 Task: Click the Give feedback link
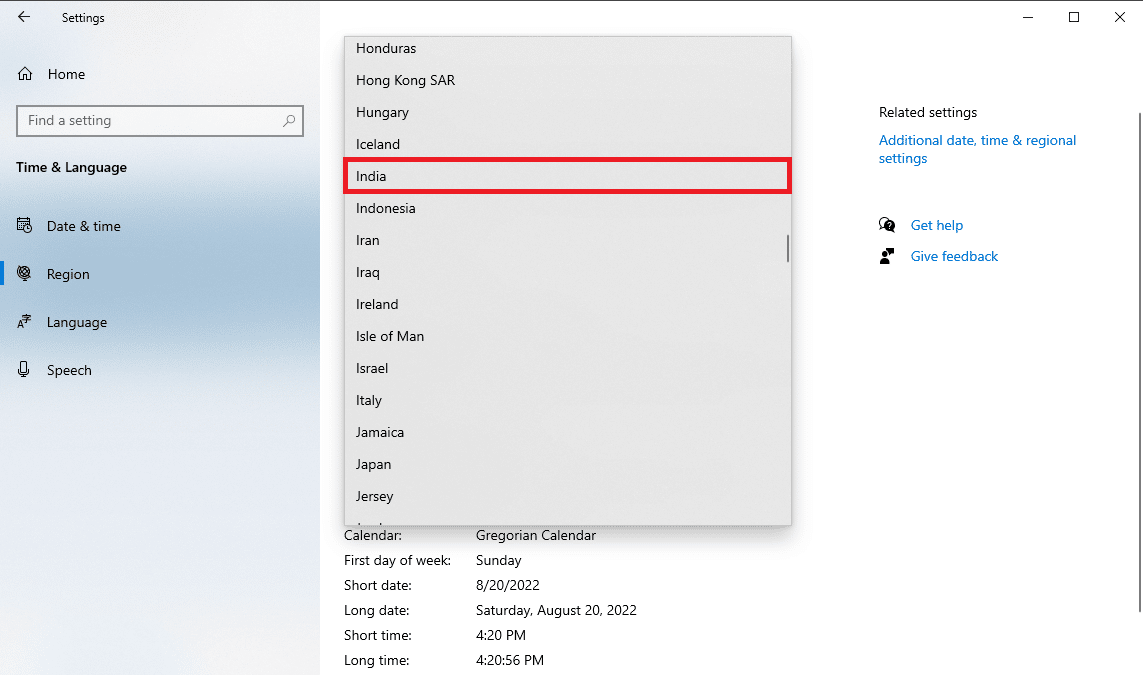(x=954, y=256)
